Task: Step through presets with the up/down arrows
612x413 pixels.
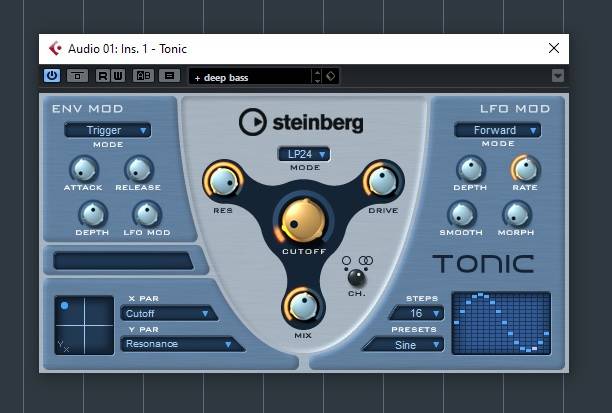Action: point(317,76)
